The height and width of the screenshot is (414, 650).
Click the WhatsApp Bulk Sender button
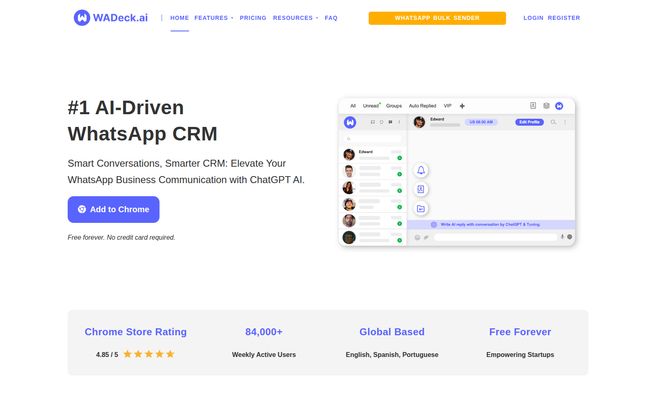tap(437, 18)
